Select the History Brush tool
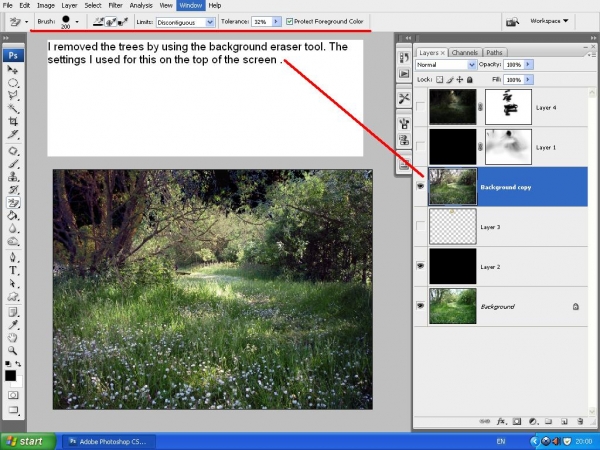This screenshot has height=450, width=600. coord(13,190)
